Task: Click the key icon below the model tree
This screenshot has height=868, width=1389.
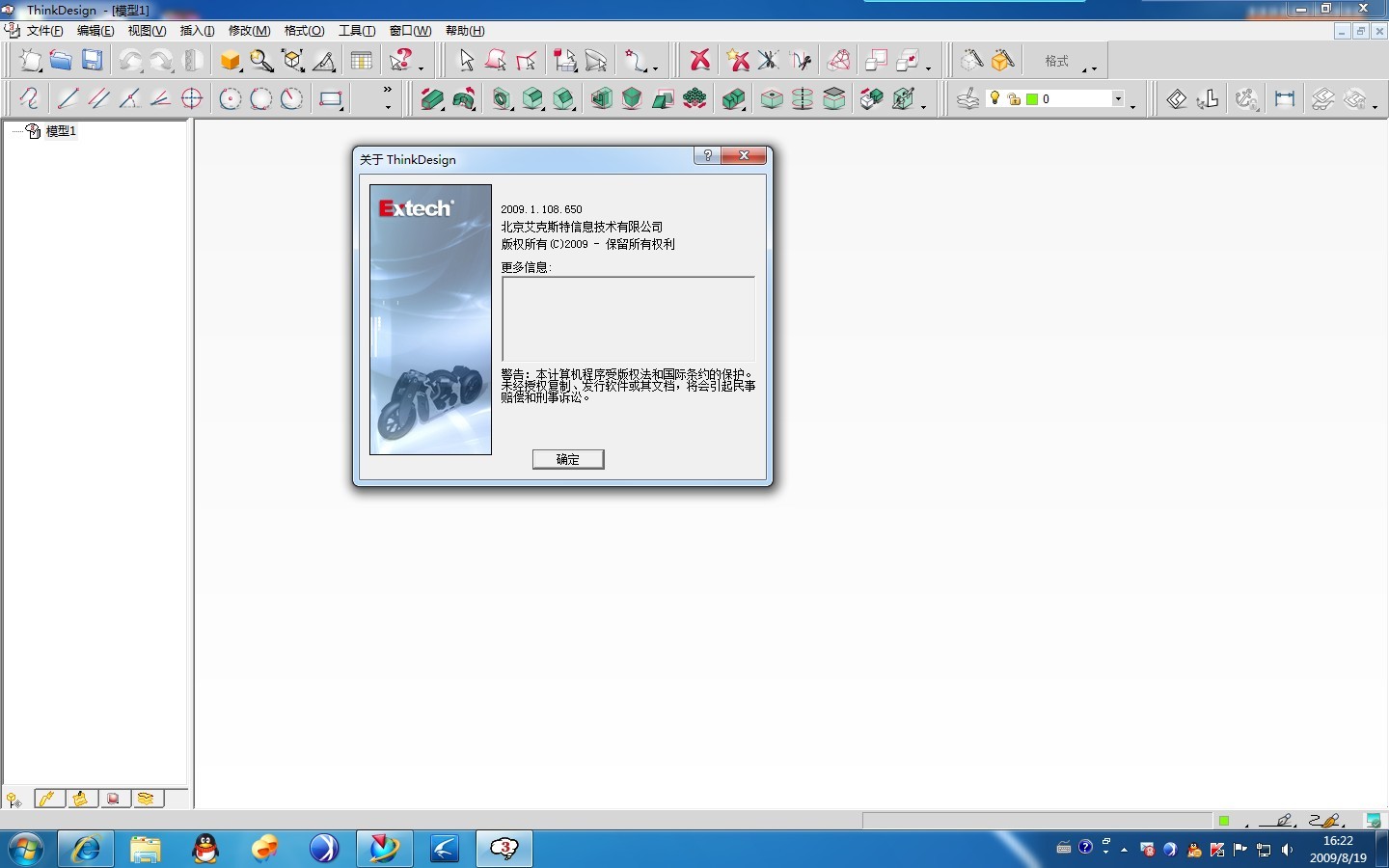Action: [x=14, y=800]
